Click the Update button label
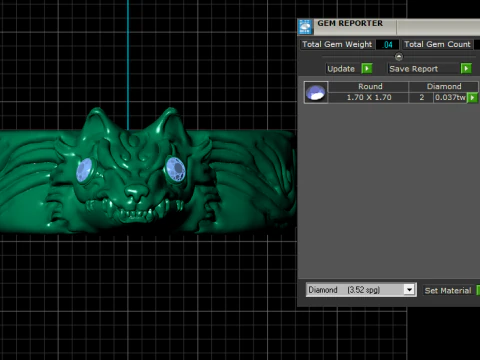 point(341,69)
